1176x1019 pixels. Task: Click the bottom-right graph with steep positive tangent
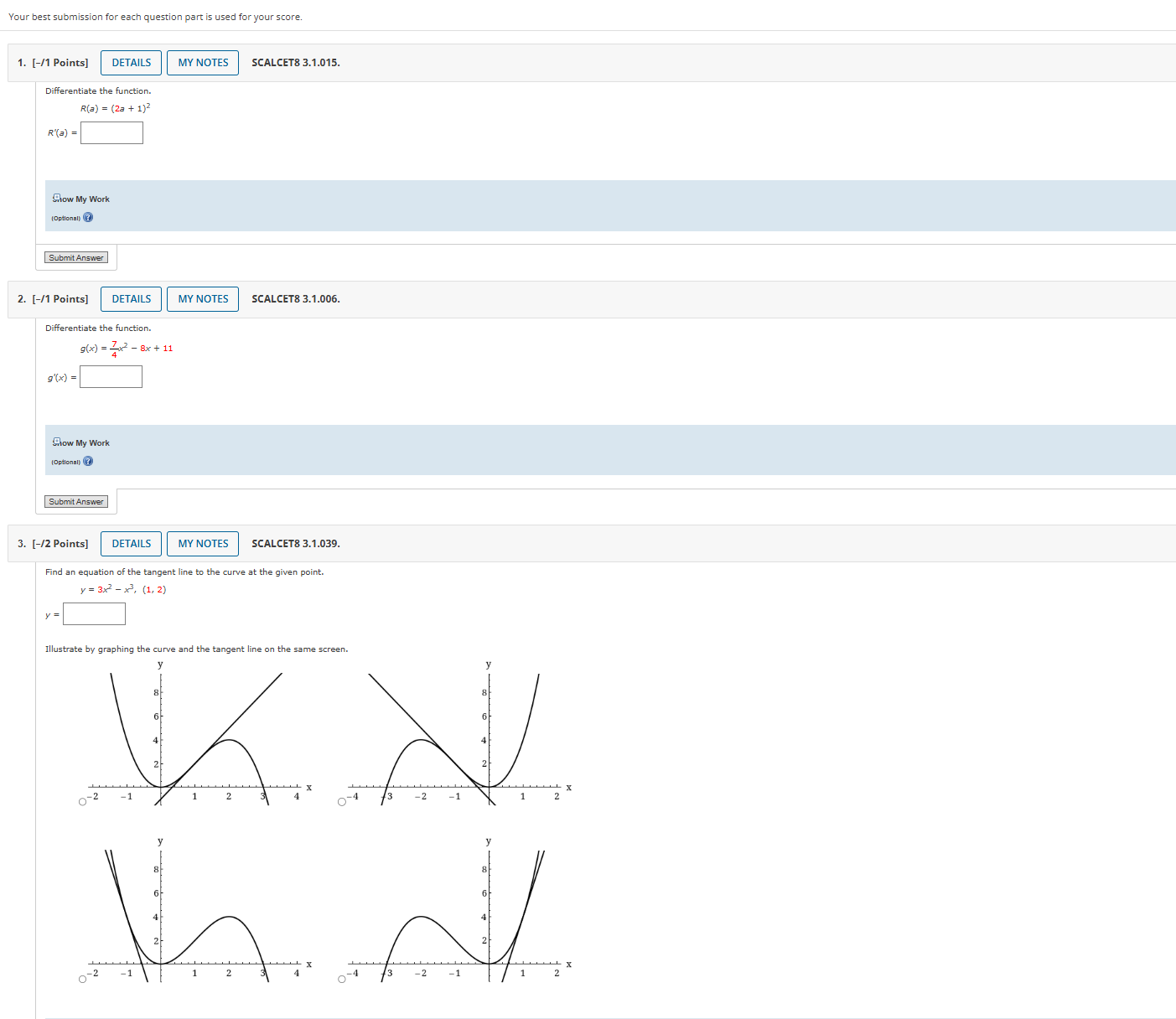[459, 911]
